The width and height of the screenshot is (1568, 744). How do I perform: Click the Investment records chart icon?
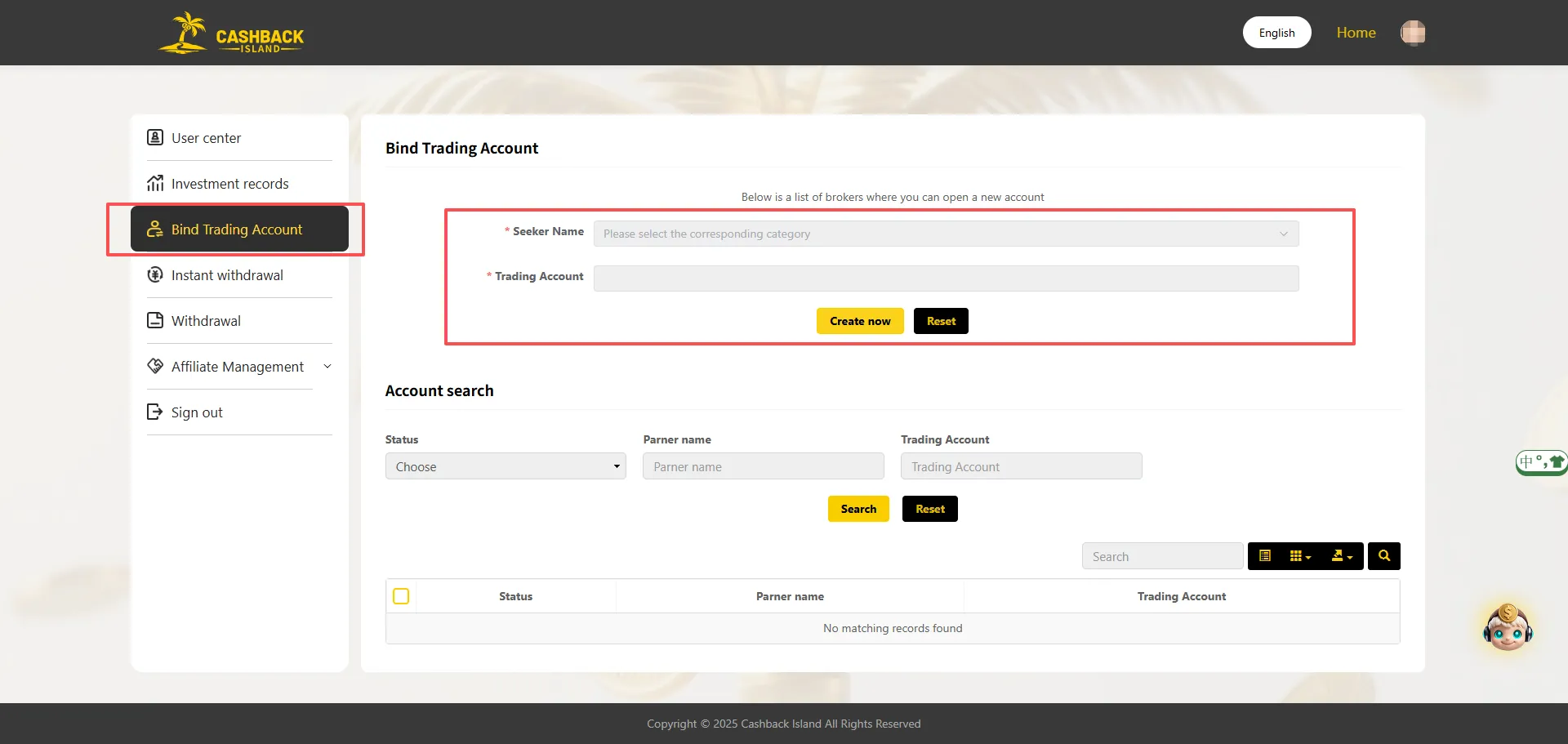(x=155, y=183)
